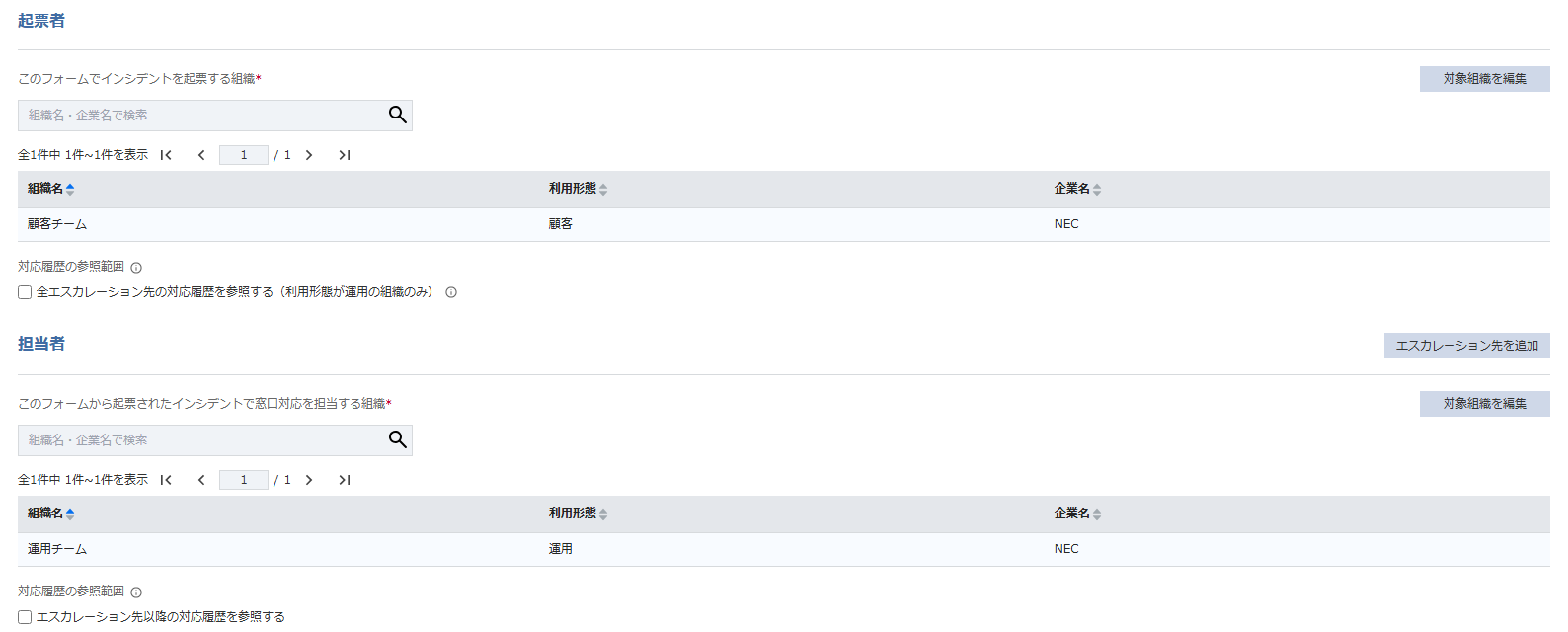Viewport: 1568px width, 632px height.
Task: Click search magnifier icon in 担当者 section
Action: pos(397,440)
